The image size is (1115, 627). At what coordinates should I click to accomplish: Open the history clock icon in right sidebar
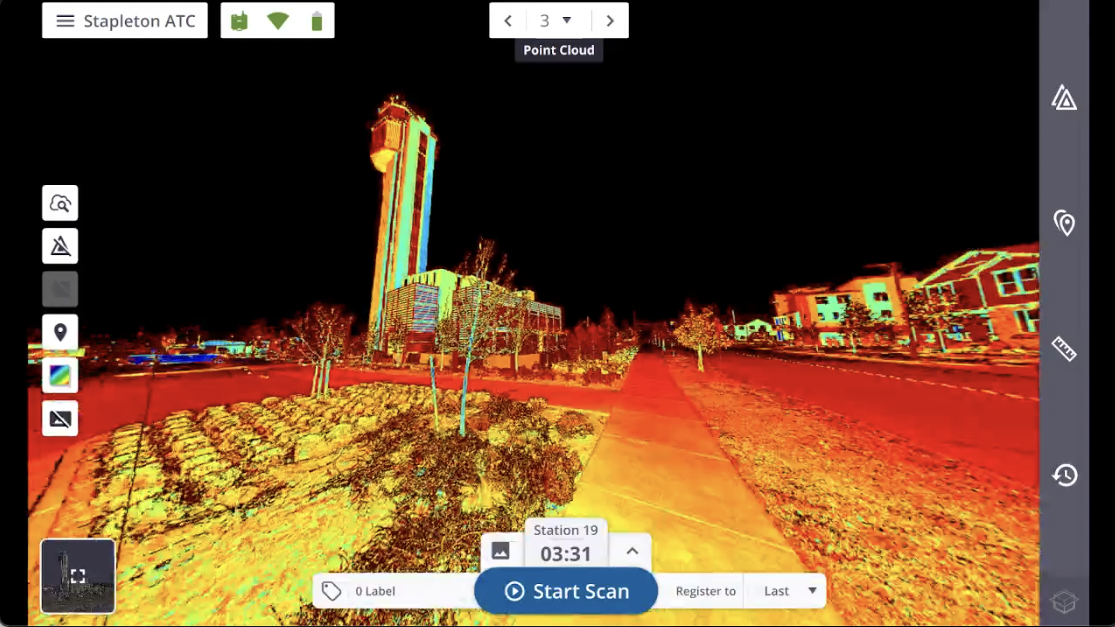click(1064, 475)
